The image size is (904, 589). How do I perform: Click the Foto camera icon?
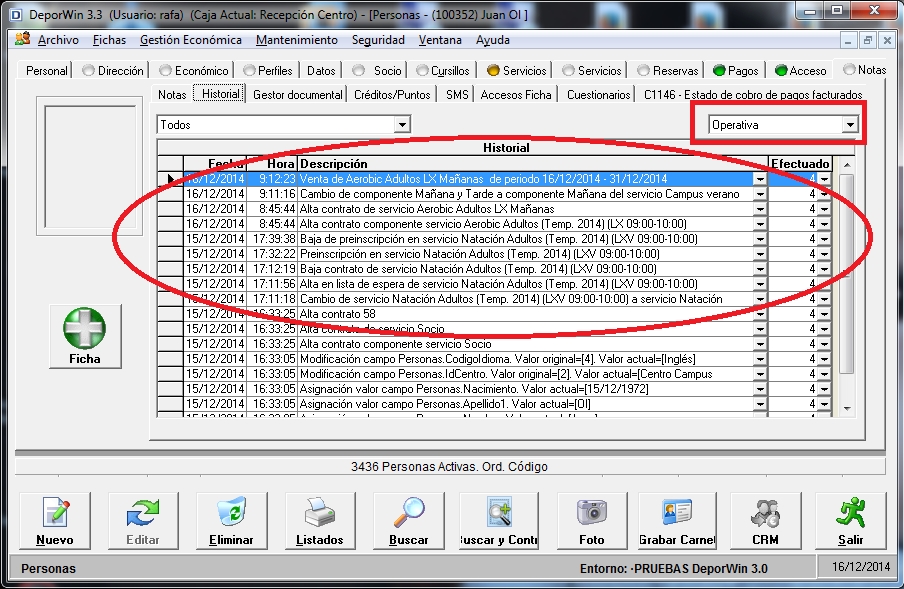pos(592,512)
